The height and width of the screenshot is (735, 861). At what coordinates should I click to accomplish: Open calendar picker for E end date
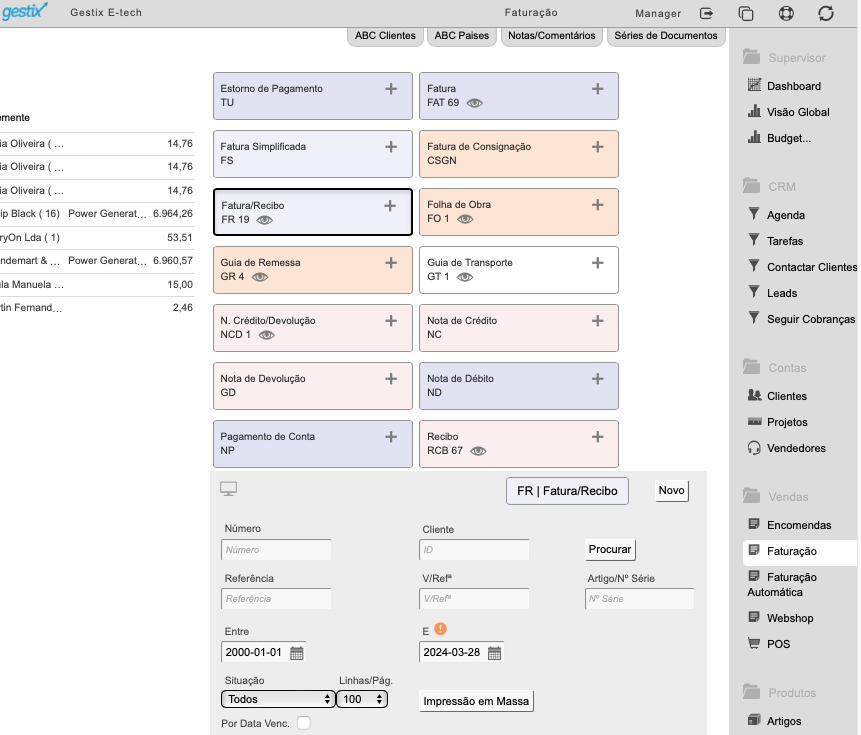tap(494, 653)
